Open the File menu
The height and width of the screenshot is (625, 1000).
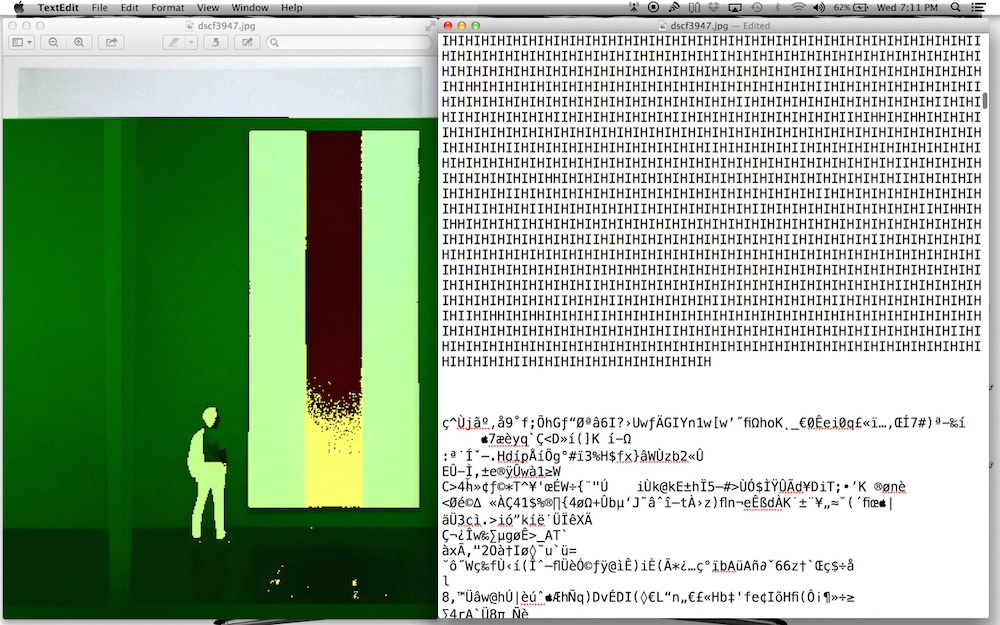click(x=99, y=8)
